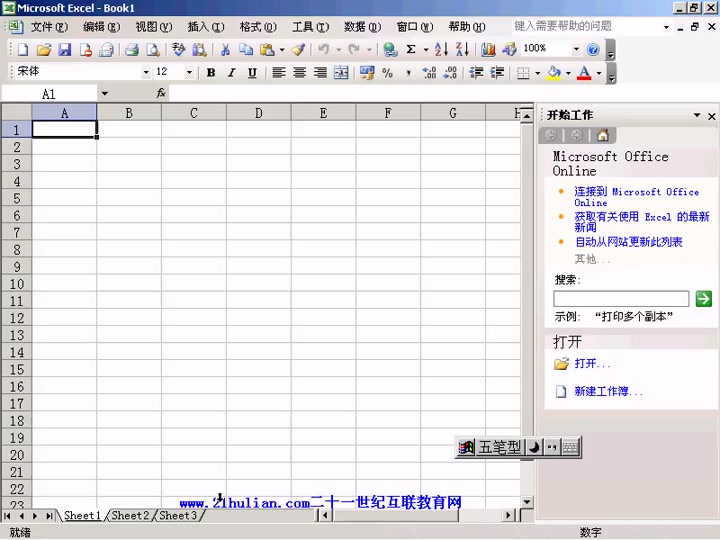
Task: Click the Undo arrow icon
Action: pyautogui.click(x=324, y=49)
